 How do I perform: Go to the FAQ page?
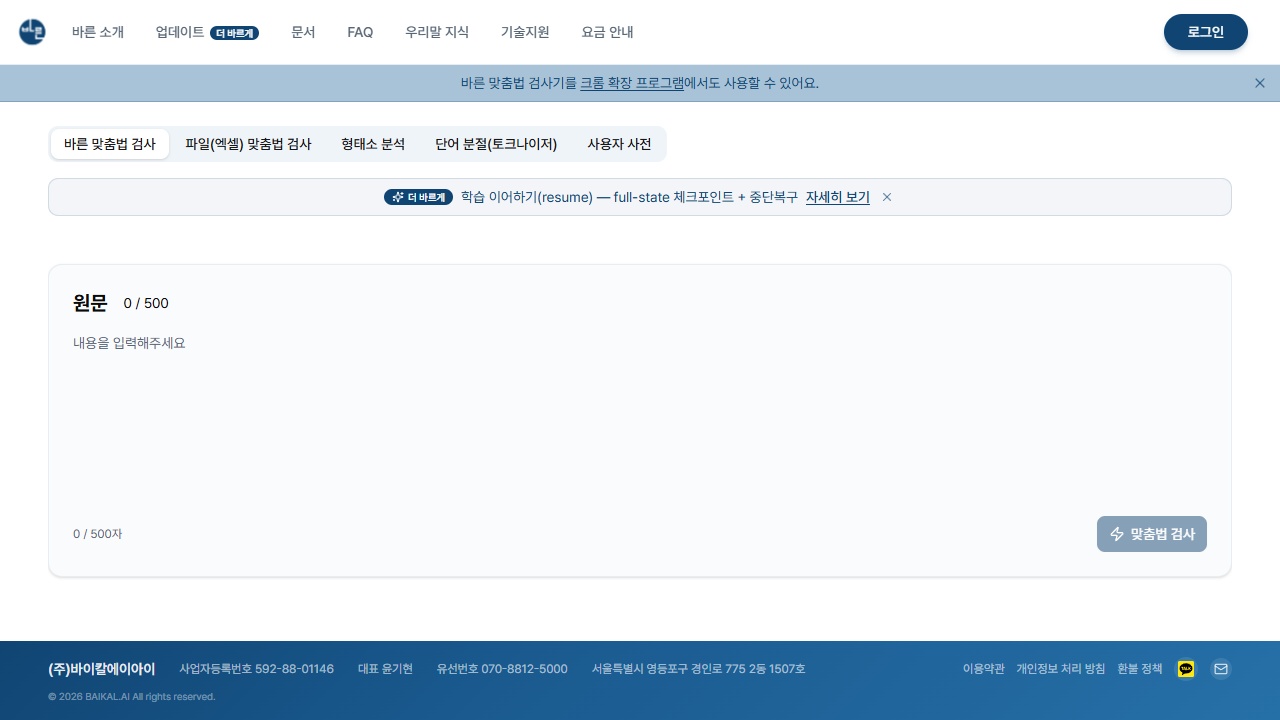360,32
